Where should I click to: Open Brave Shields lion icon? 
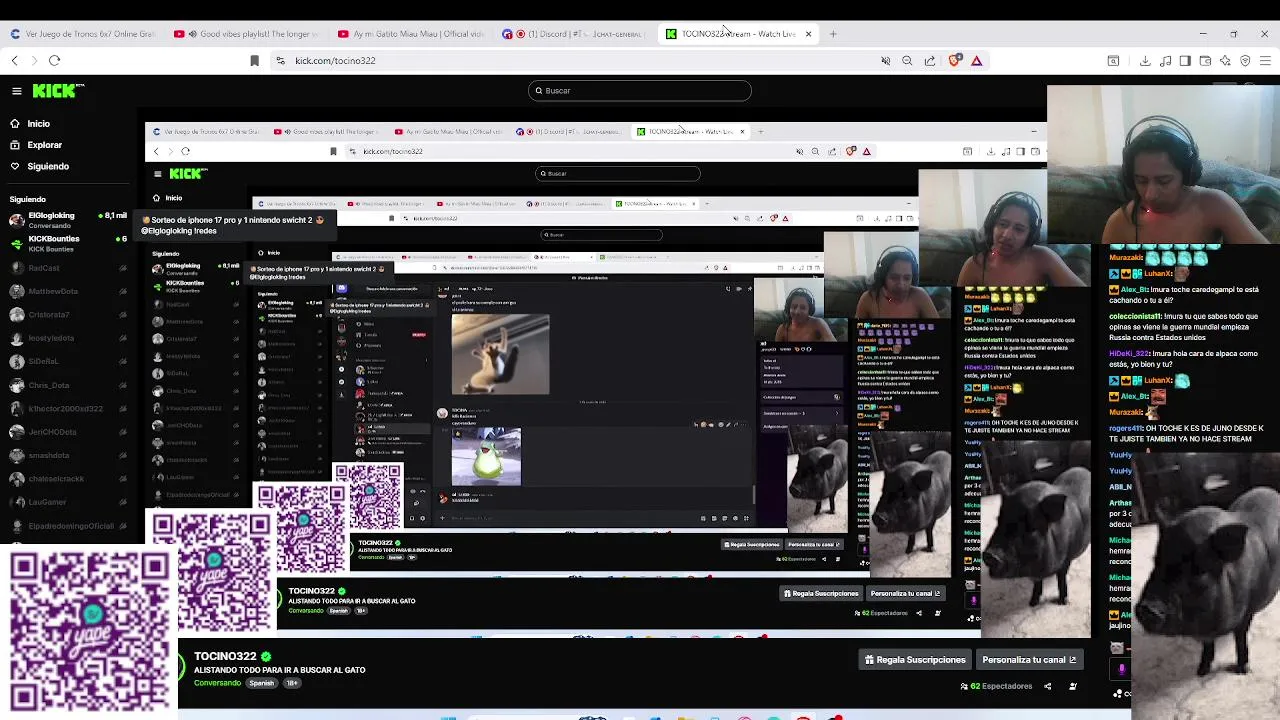pos(955,61)
